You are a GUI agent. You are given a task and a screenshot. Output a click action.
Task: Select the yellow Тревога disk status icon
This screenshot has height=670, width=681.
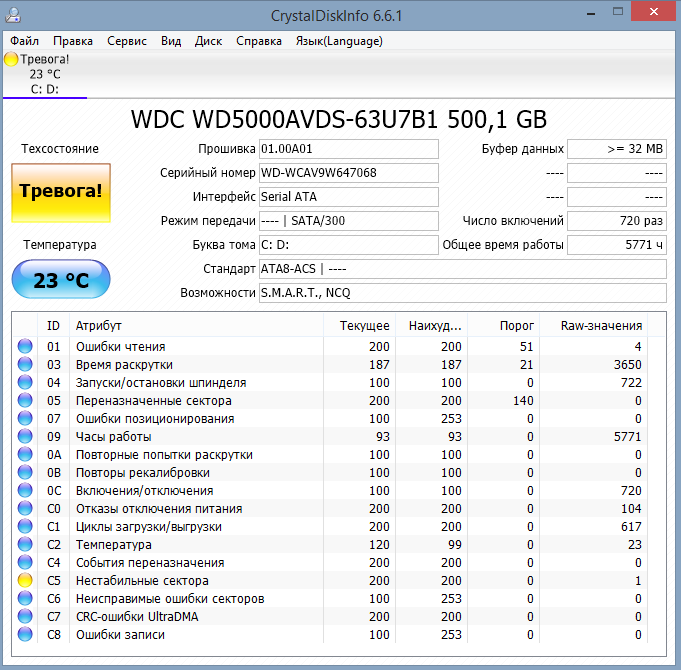11,59
